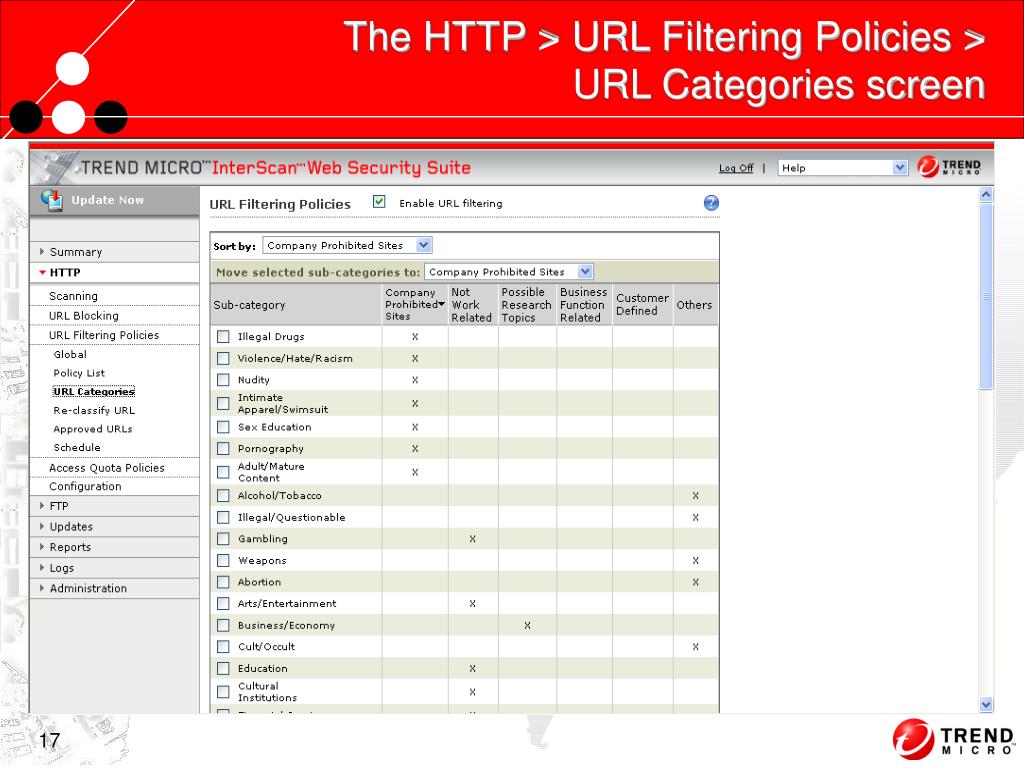Open Schedule page
This screenshot has width=1024, height=768.
77,447
